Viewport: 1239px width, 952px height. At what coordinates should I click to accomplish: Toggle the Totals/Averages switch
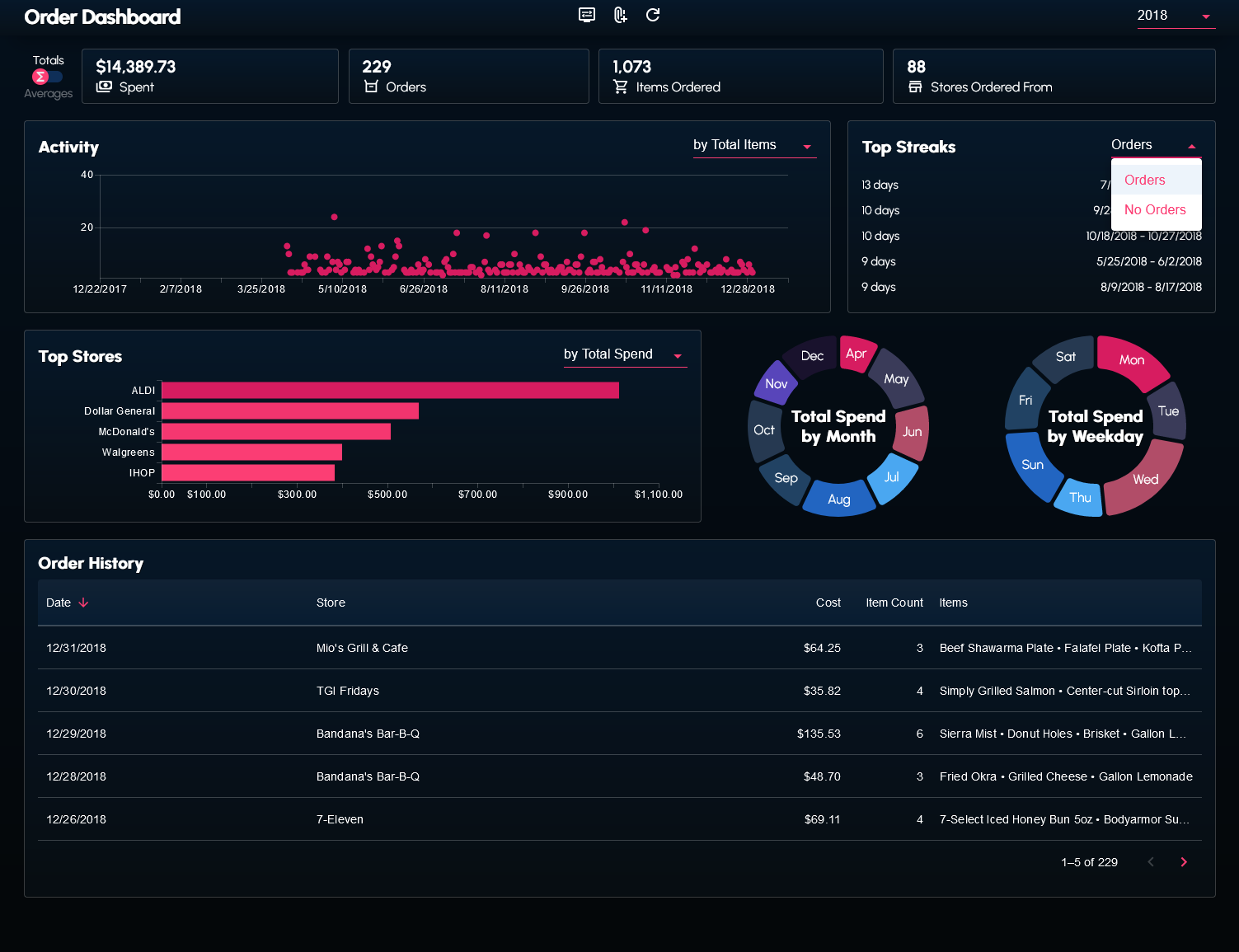tap(47, 77)
